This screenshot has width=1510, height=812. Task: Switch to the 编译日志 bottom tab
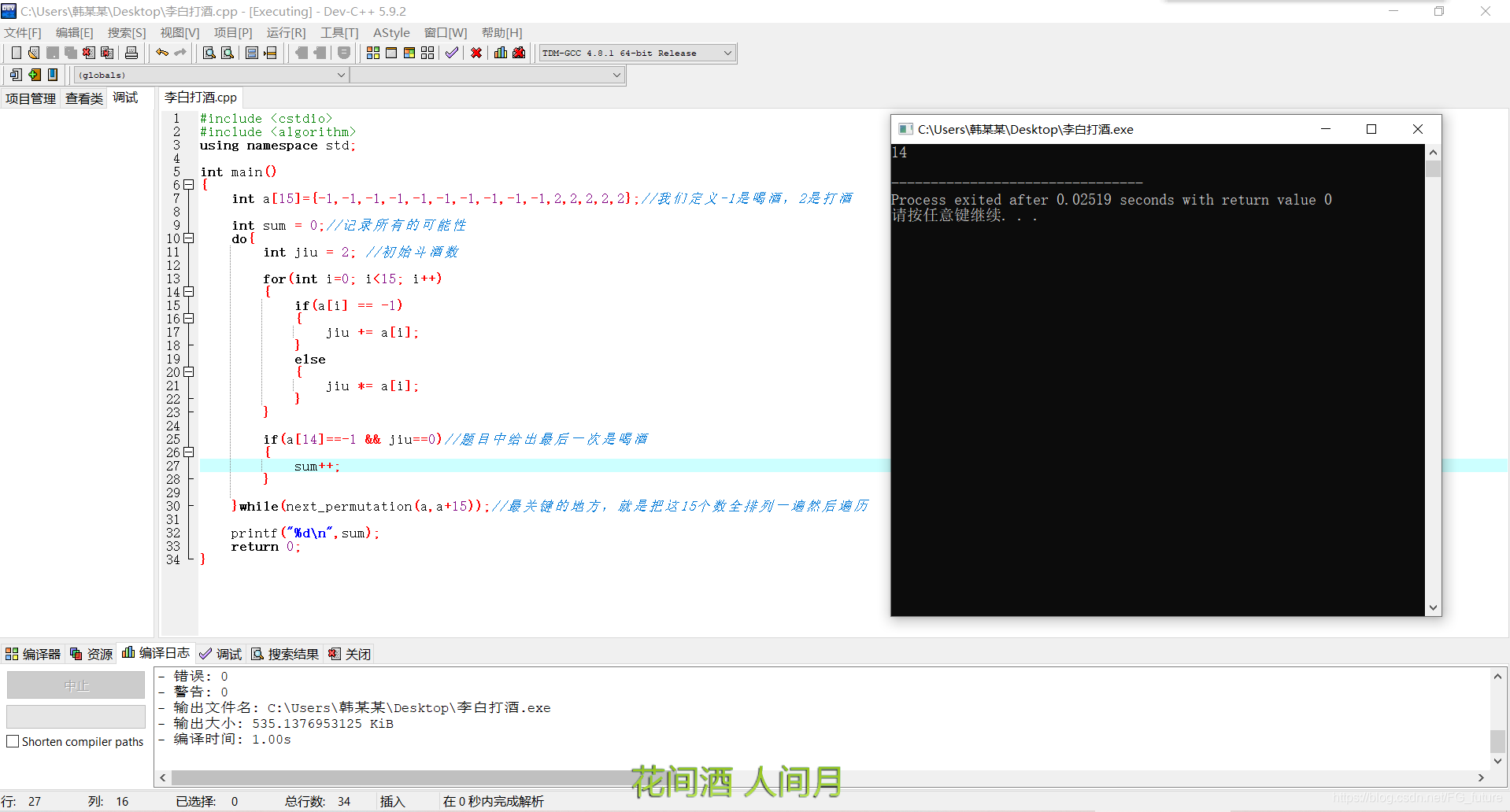click(x=156, y=653)
